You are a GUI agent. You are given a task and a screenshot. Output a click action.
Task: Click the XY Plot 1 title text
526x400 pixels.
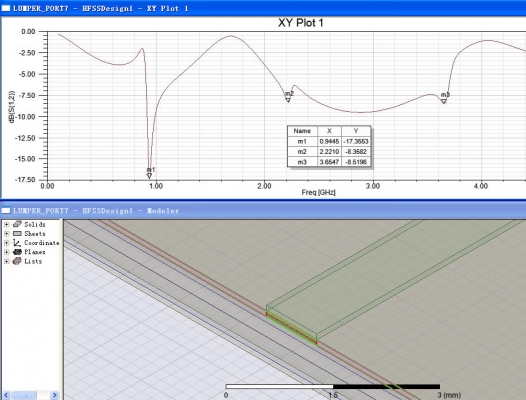[301, 23]
